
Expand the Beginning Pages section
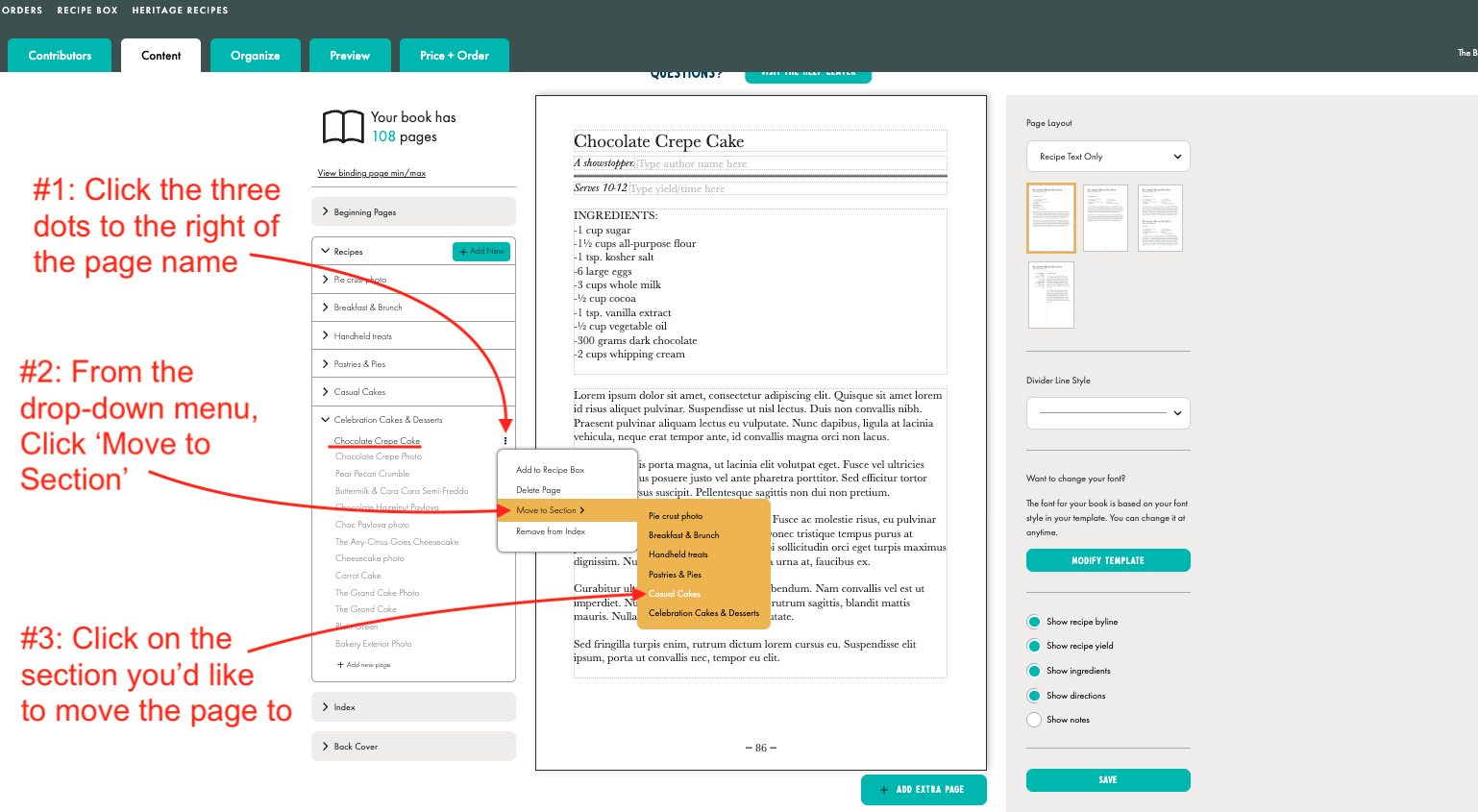click(413, 212)
